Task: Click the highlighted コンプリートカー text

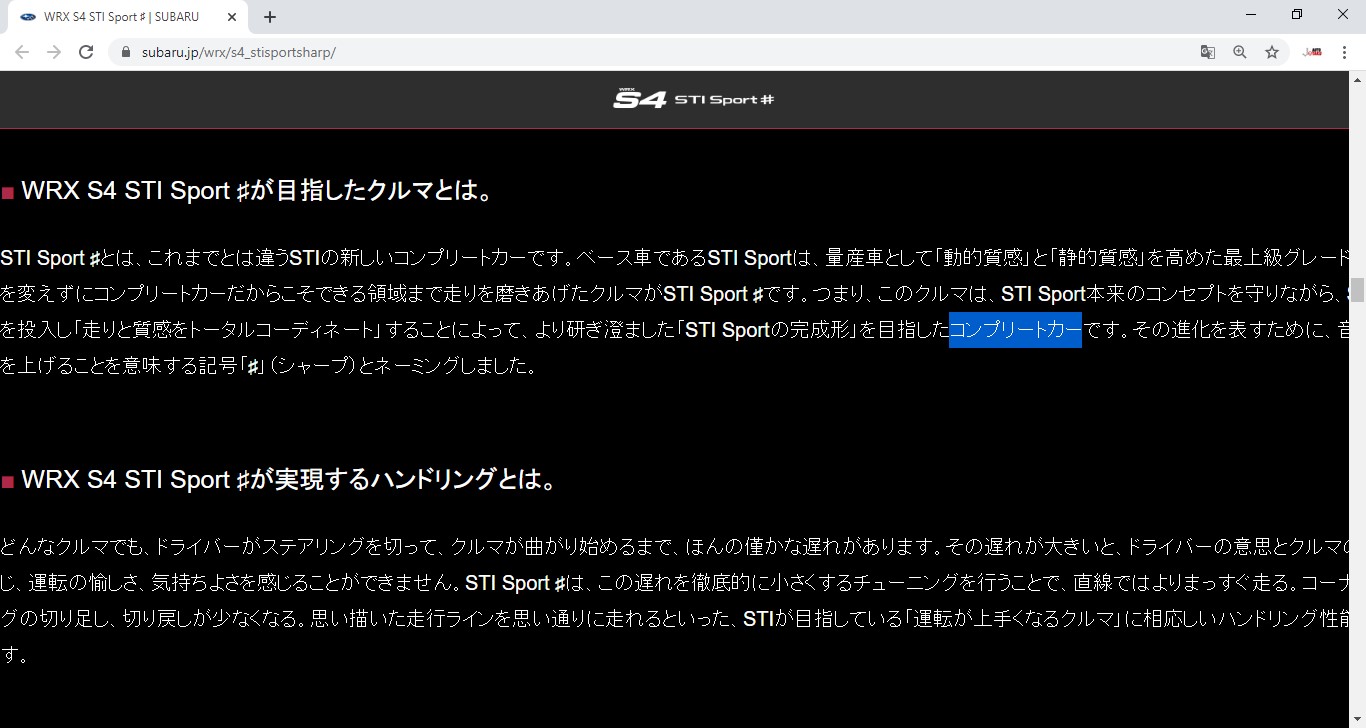Action: (x=1015, y=329)
